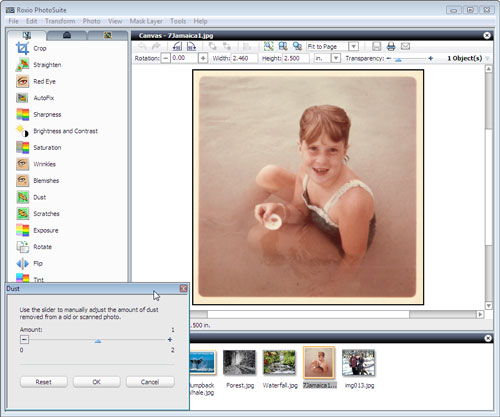500x417 pixels.
Task: Close the Dust dialog with X
Action: click(x=183, y=289)
